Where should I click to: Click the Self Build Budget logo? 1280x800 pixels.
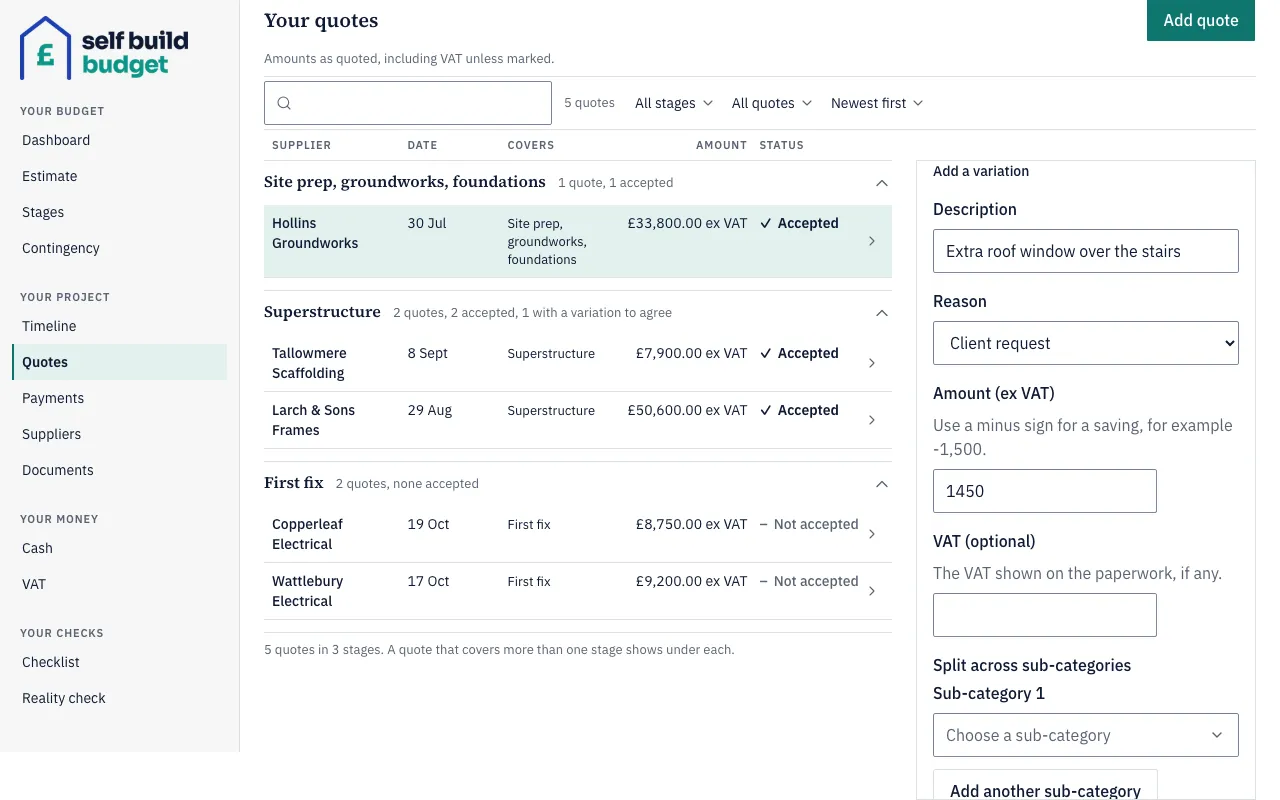pos(104,48)
